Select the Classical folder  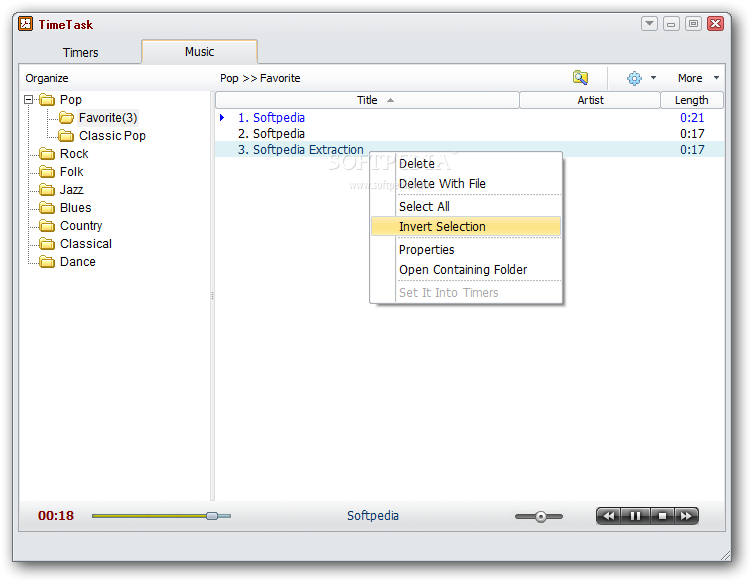(x=86, y=244)
